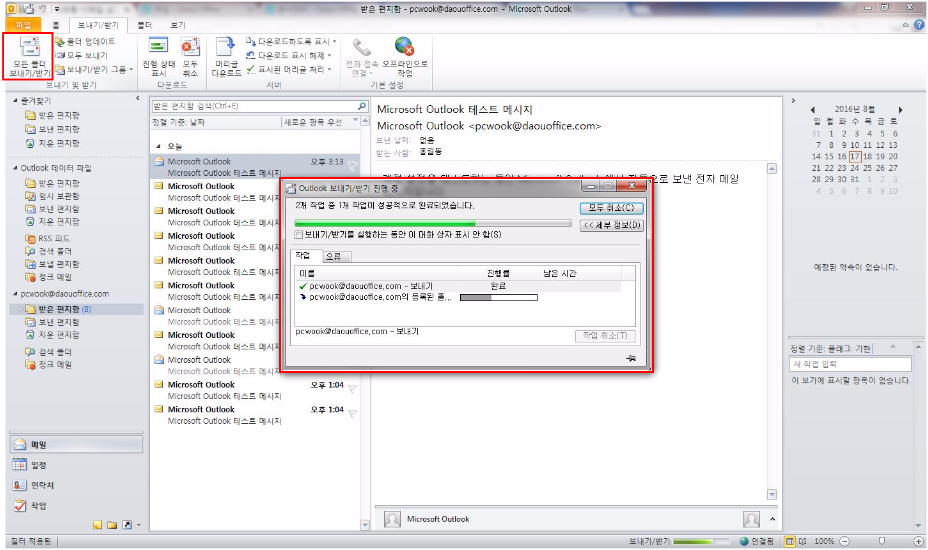Viewport: 928px width, 550px height.
Task: Open 임시 보관함 (Drafts) folder
Action: click(53, 196)
